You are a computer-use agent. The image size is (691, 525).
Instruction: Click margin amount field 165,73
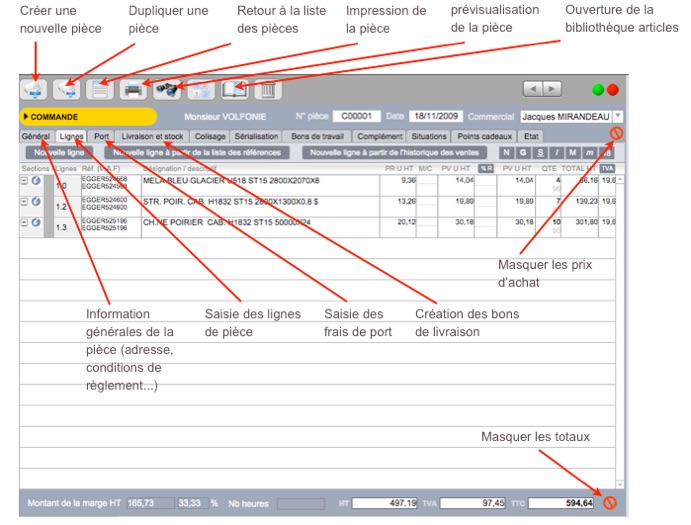[151, 503]
